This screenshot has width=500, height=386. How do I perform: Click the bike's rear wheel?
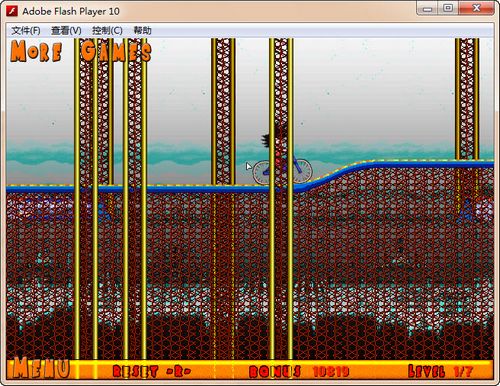[265, 172]
